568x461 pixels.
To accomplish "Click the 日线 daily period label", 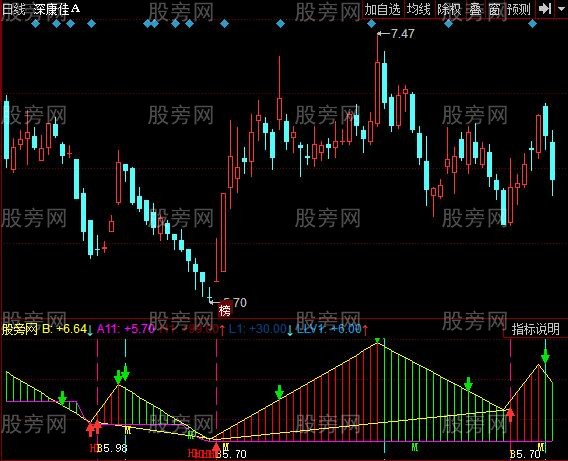I will pyautogui.click(x=14, y=9).
